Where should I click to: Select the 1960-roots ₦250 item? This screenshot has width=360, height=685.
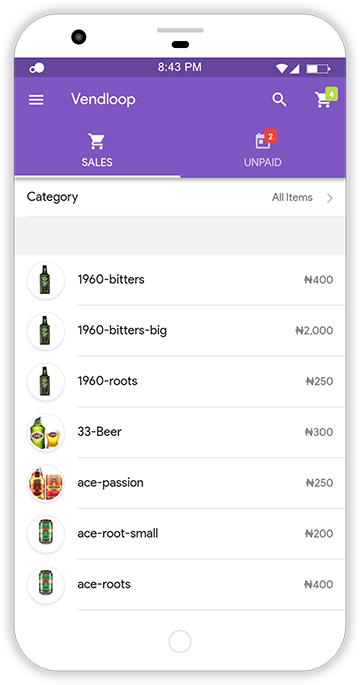click(180, 381)
